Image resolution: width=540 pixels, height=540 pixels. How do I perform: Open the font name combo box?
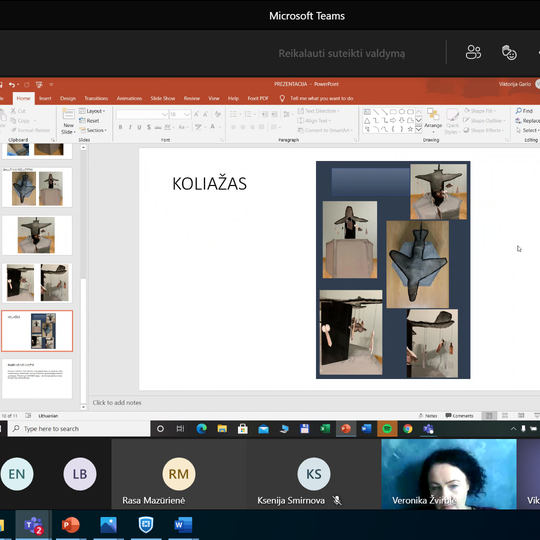[x=142, y=114]
